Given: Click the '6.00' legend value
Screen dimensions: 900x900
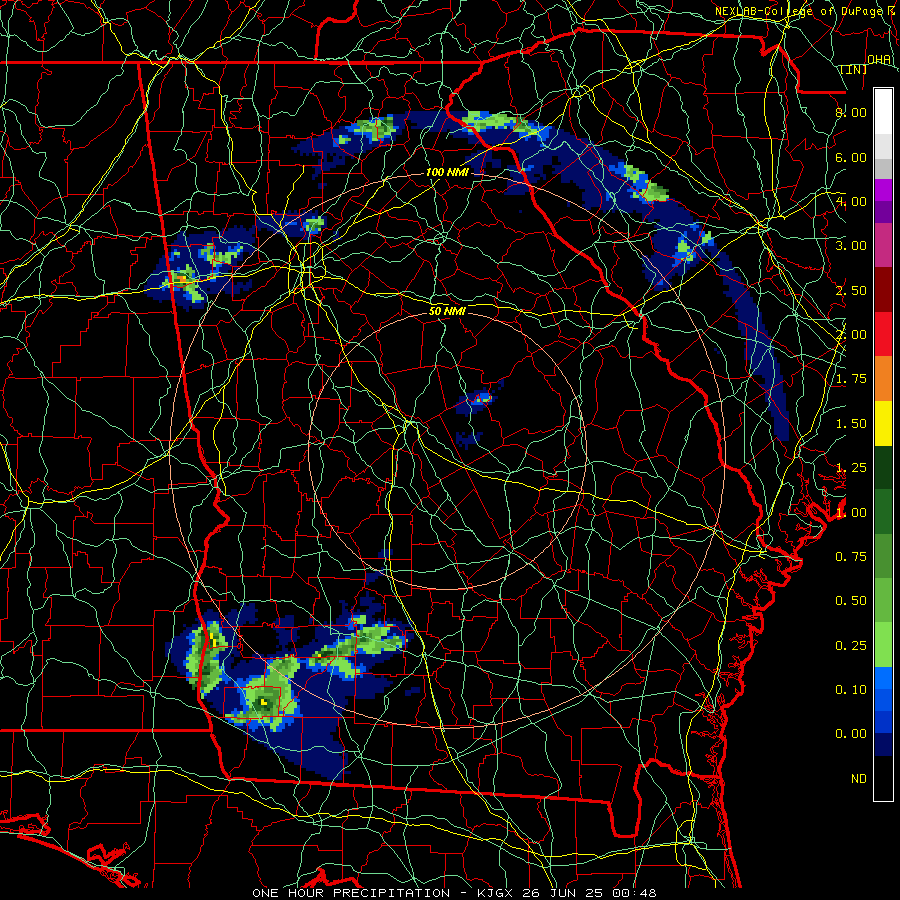Looking at the screenshot, I should 851,157.
